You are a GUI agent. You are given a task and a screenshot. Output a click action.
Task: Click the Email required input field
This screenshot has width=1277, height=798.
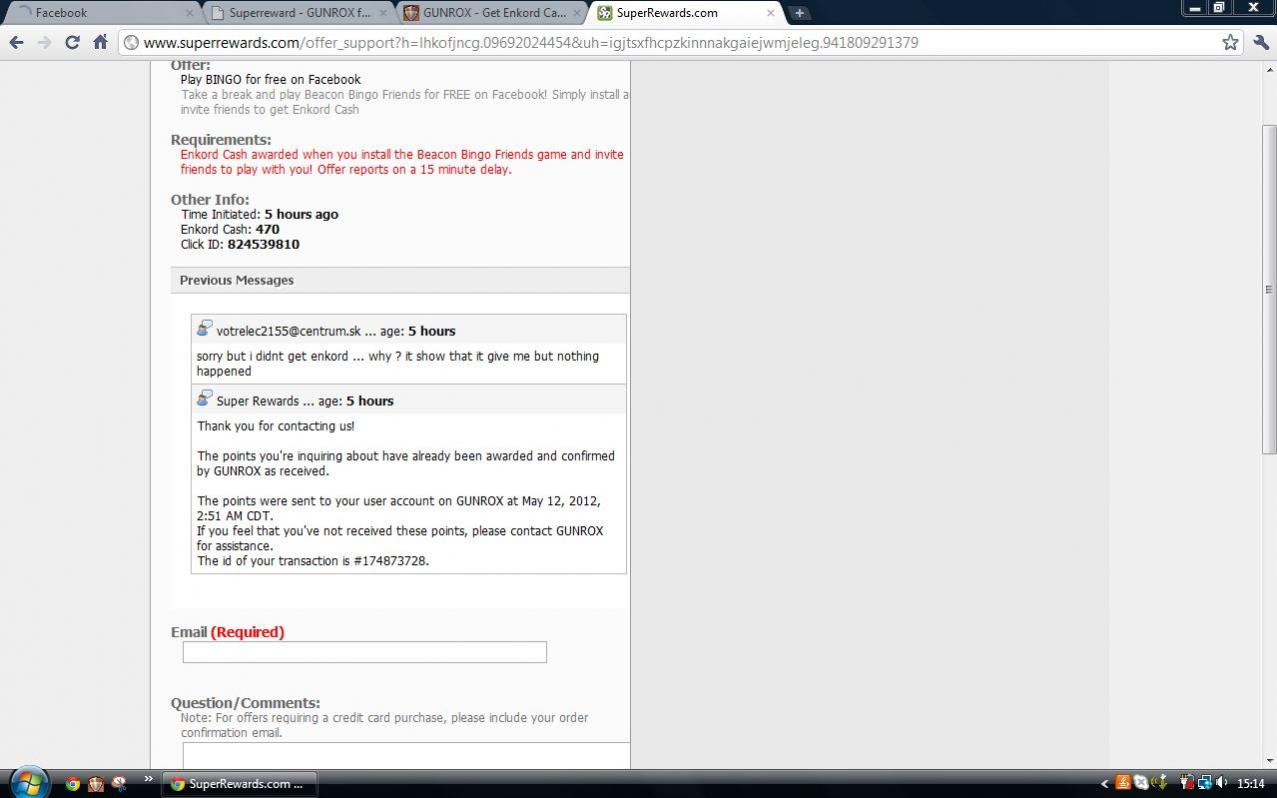point(364,652)
